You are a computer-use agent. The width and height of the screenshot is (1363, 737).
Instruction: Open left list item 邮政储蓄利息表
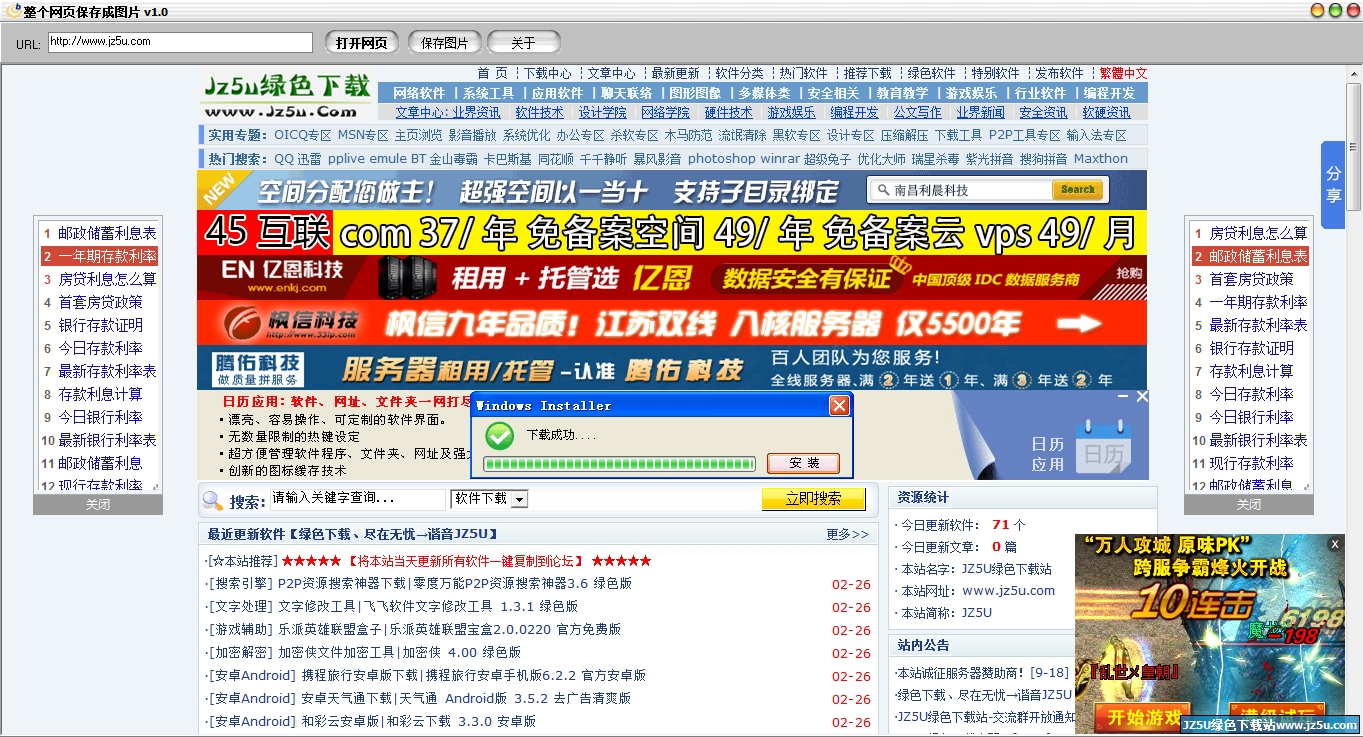click(x=107, y=233)
